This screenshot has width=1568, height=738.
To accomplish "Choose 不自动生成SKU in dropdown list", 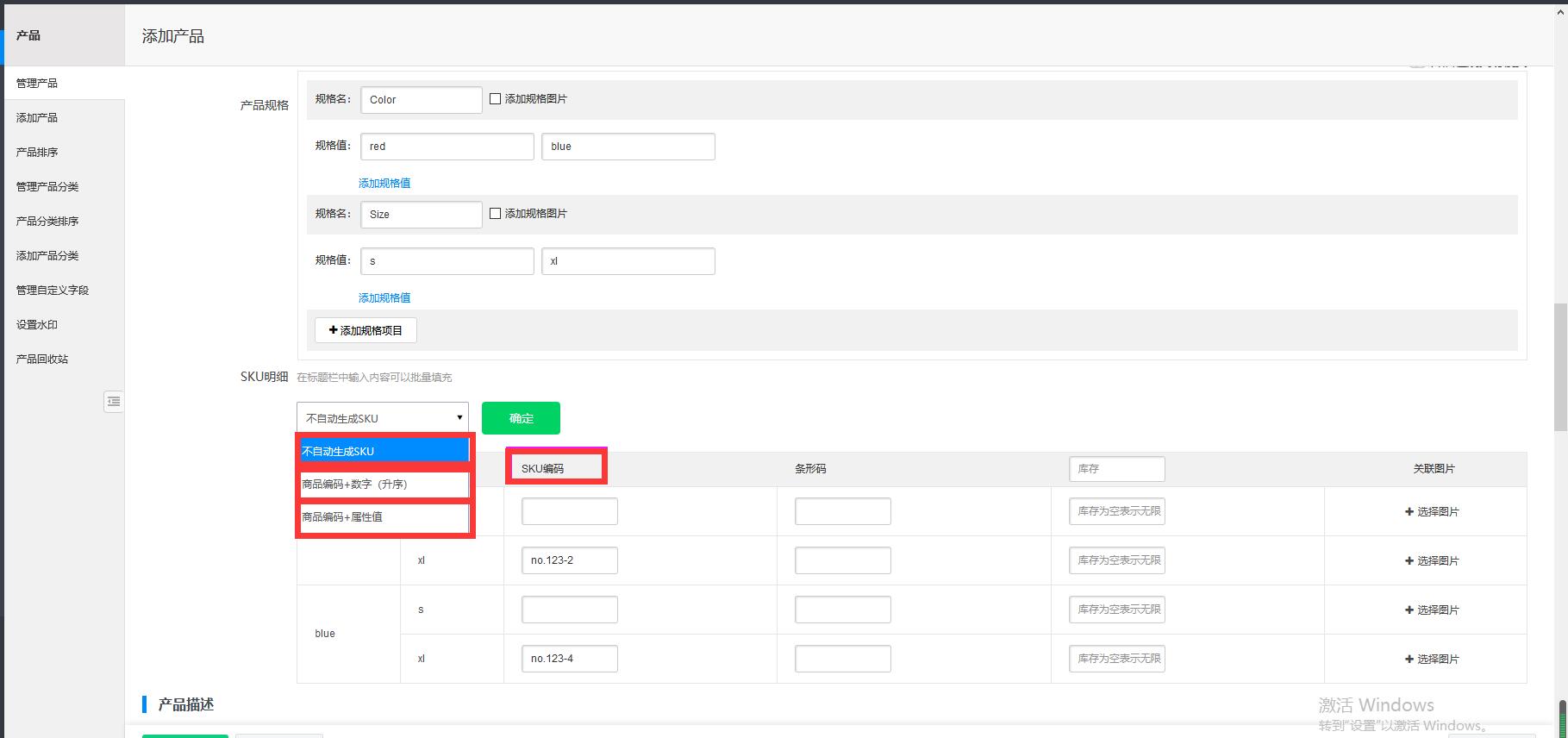I will (x=383, y=452).
